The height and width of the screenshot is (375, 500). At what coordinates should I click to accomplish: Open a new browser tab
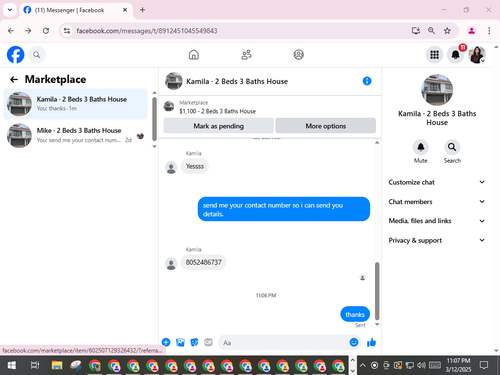142,10
